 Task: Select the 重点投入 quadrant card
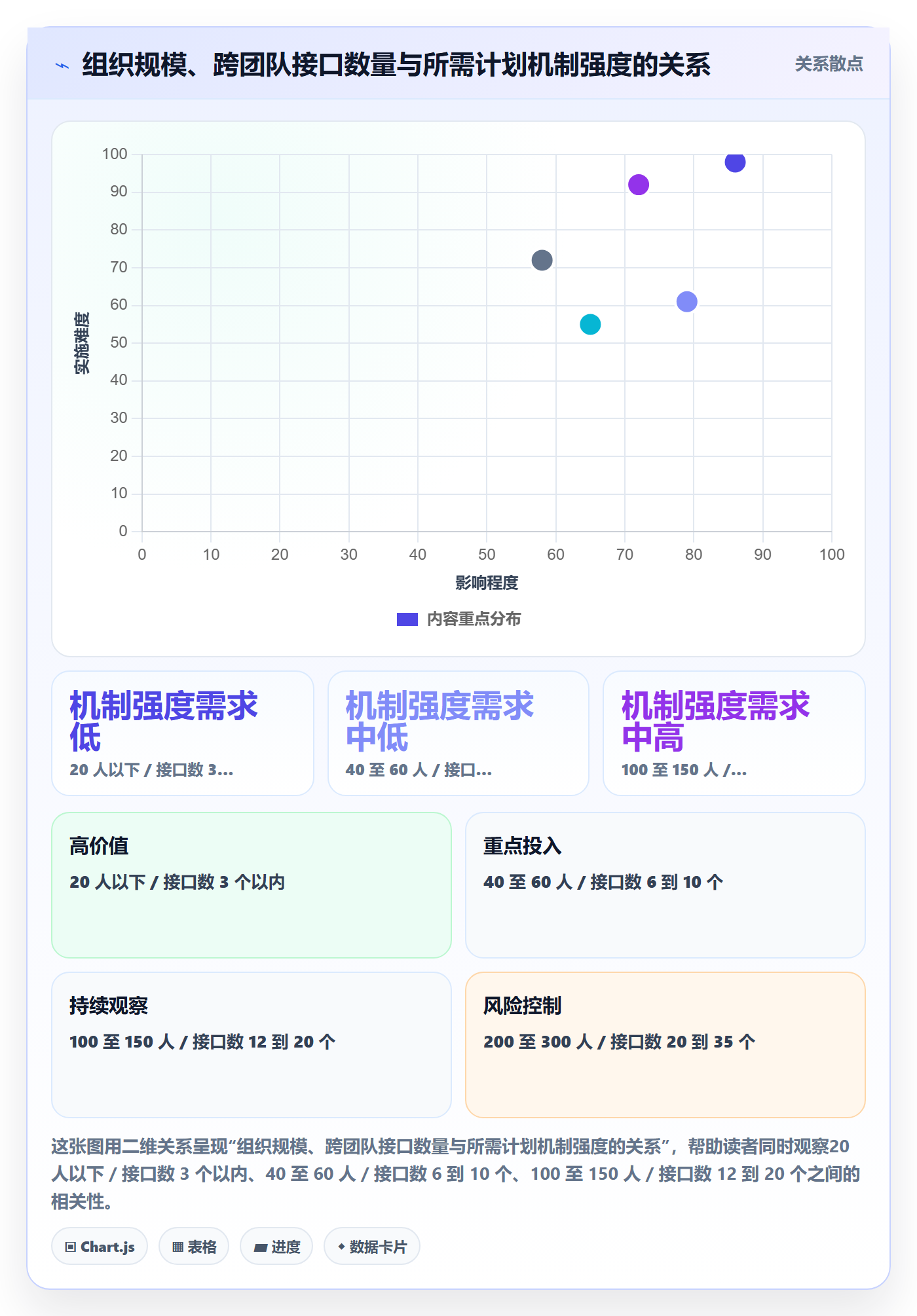click(x=665, y=885)
